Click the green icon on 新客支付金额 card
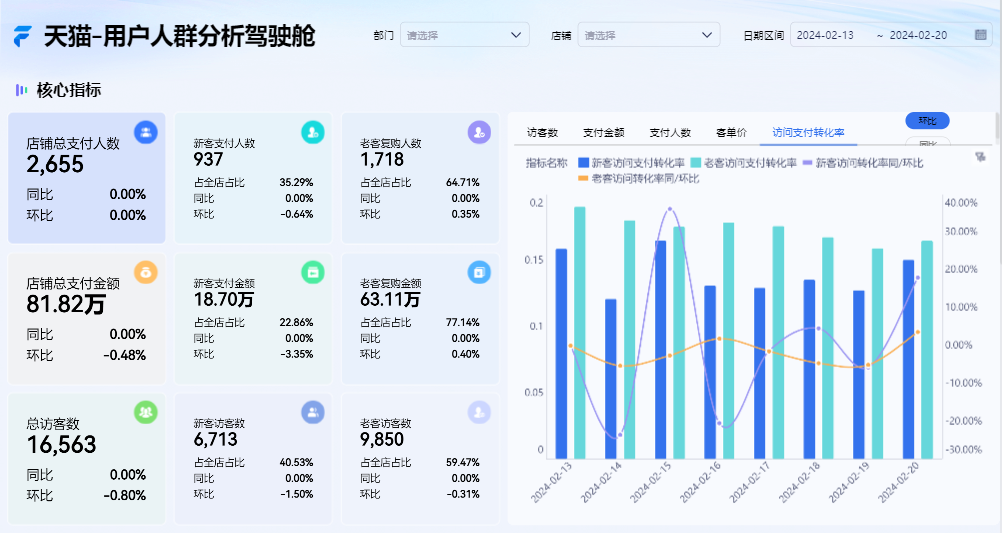The height and width of the screenshot is (533, 1002). pyautogui.click(x=312, y=272)
